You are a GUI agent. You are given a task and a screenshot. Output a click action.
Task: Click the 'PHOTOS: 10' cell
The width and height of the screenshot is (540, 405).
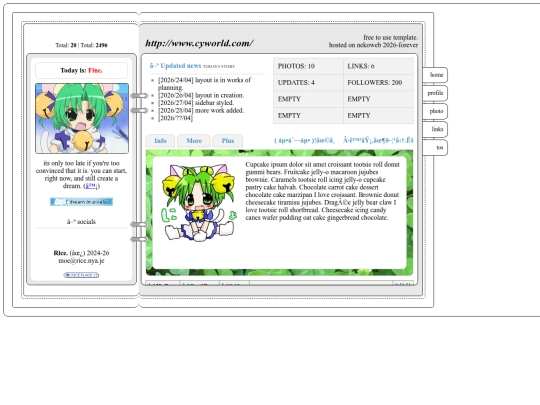pos(308,66)
